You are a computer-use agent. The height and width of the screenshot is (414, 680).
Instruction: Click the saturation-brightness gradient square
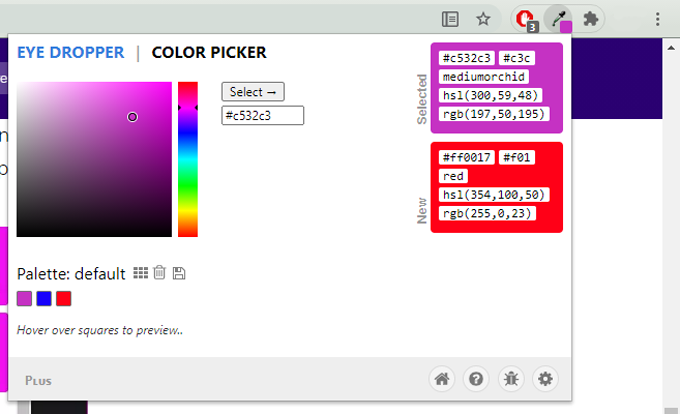[x=94, y=159]
